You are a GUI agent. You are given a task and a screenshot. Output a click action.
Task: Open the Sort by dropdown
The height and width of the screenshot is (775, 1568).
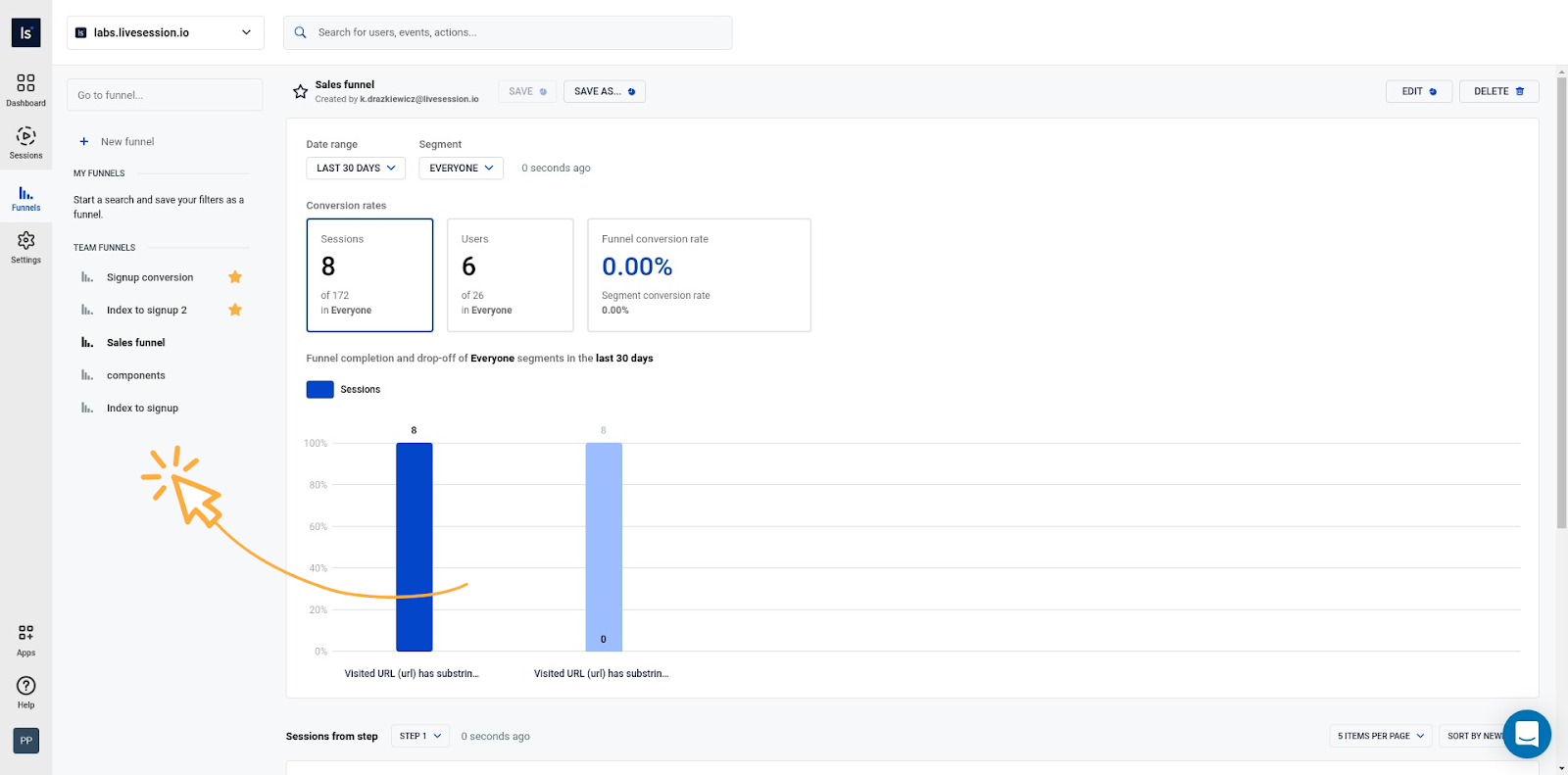pyautogui.click(x=1475, y=736)
